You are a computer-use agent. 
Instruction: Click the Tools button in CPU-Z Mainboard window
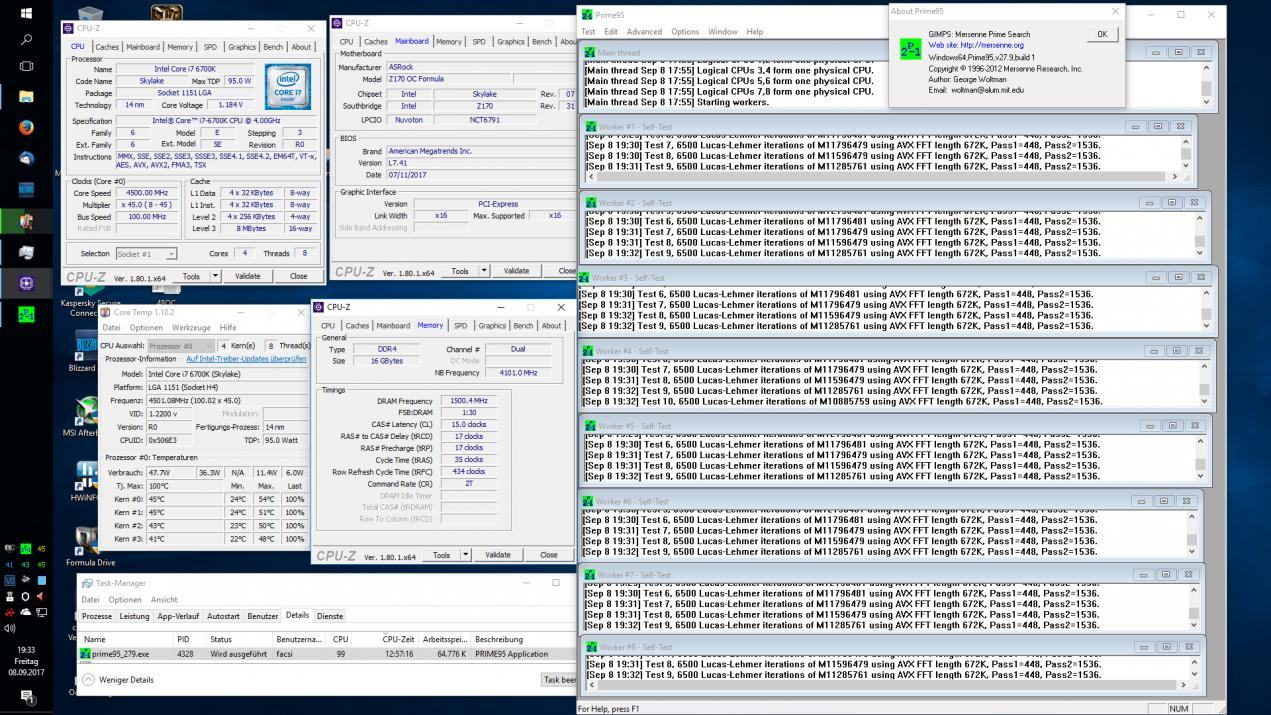click(x=460, y=271)
